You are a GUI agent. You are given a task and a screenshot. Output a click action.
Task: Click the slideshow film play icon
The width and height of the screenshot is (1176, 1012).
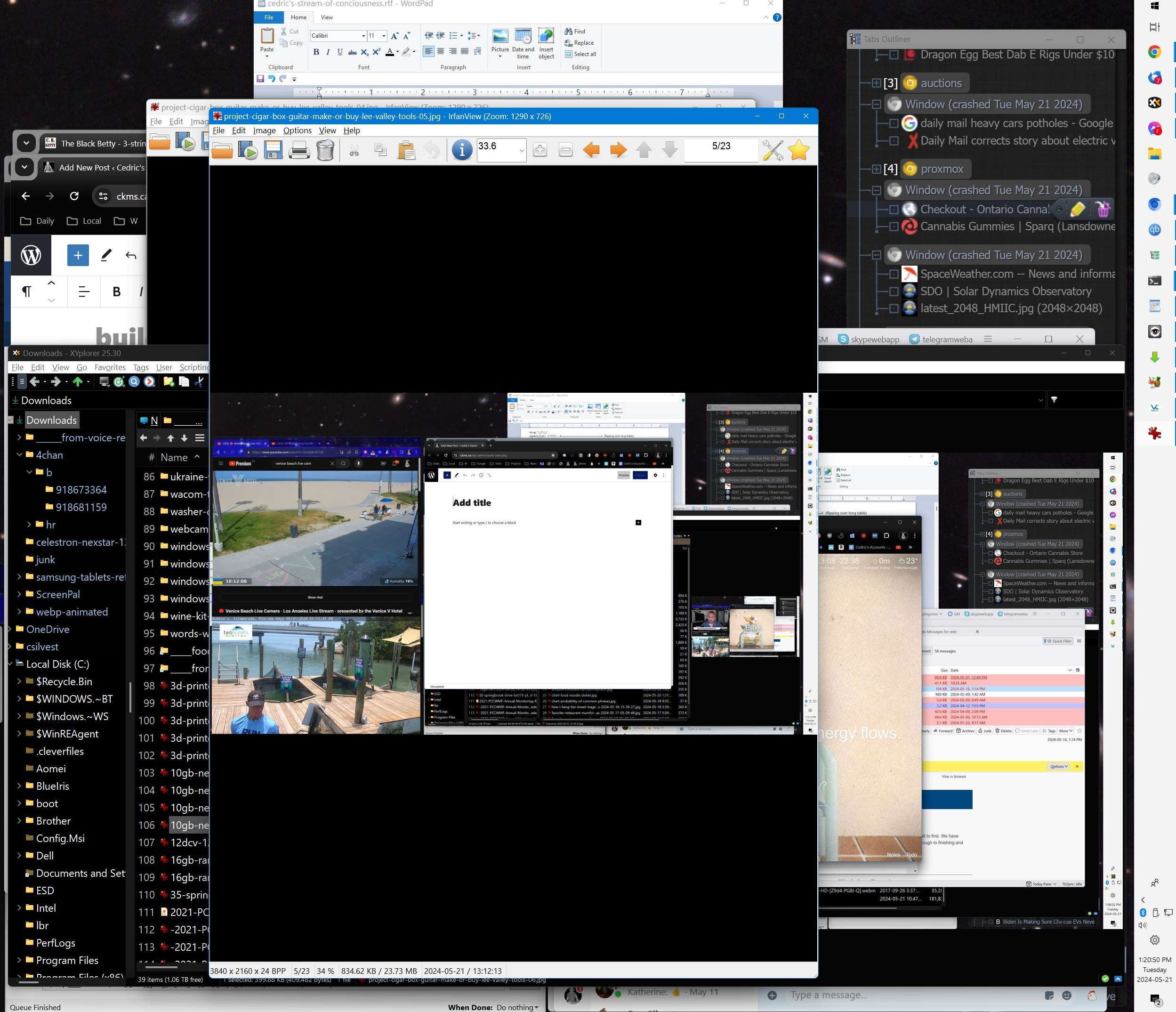tap(248, 150)
